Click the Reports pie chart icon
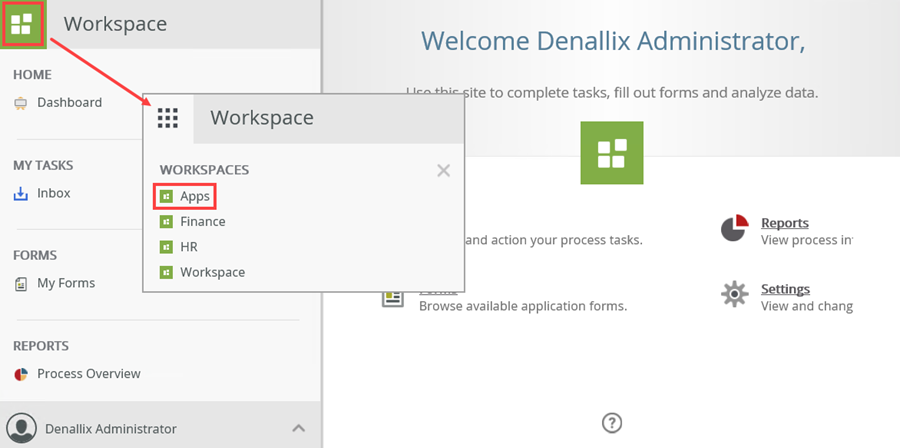Viewport: 900px width, 448px height. click(735, 228)
